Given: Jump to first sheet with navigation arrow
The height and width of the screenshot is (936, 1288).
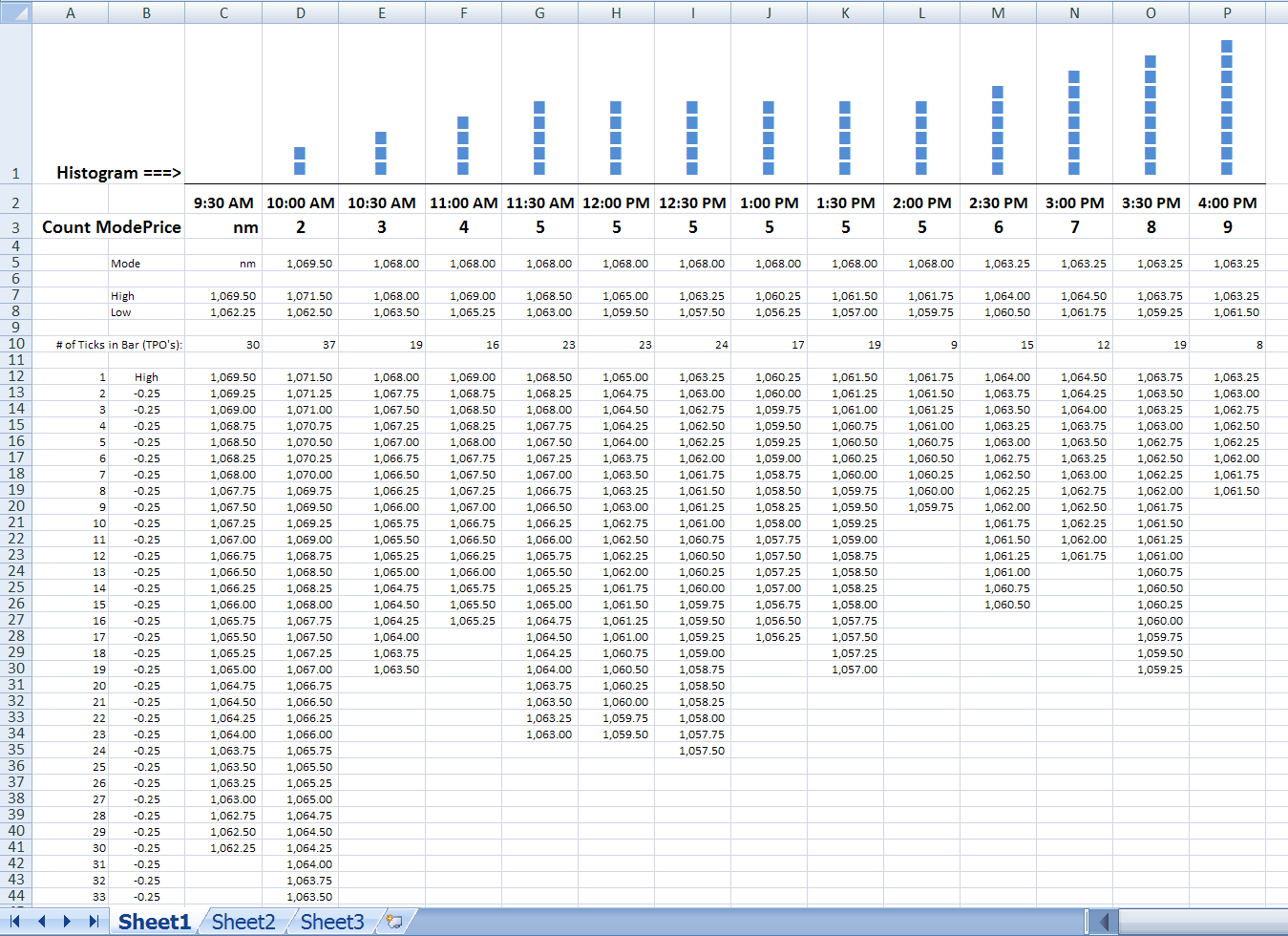Looking at the screenshot, I should 15,922.
